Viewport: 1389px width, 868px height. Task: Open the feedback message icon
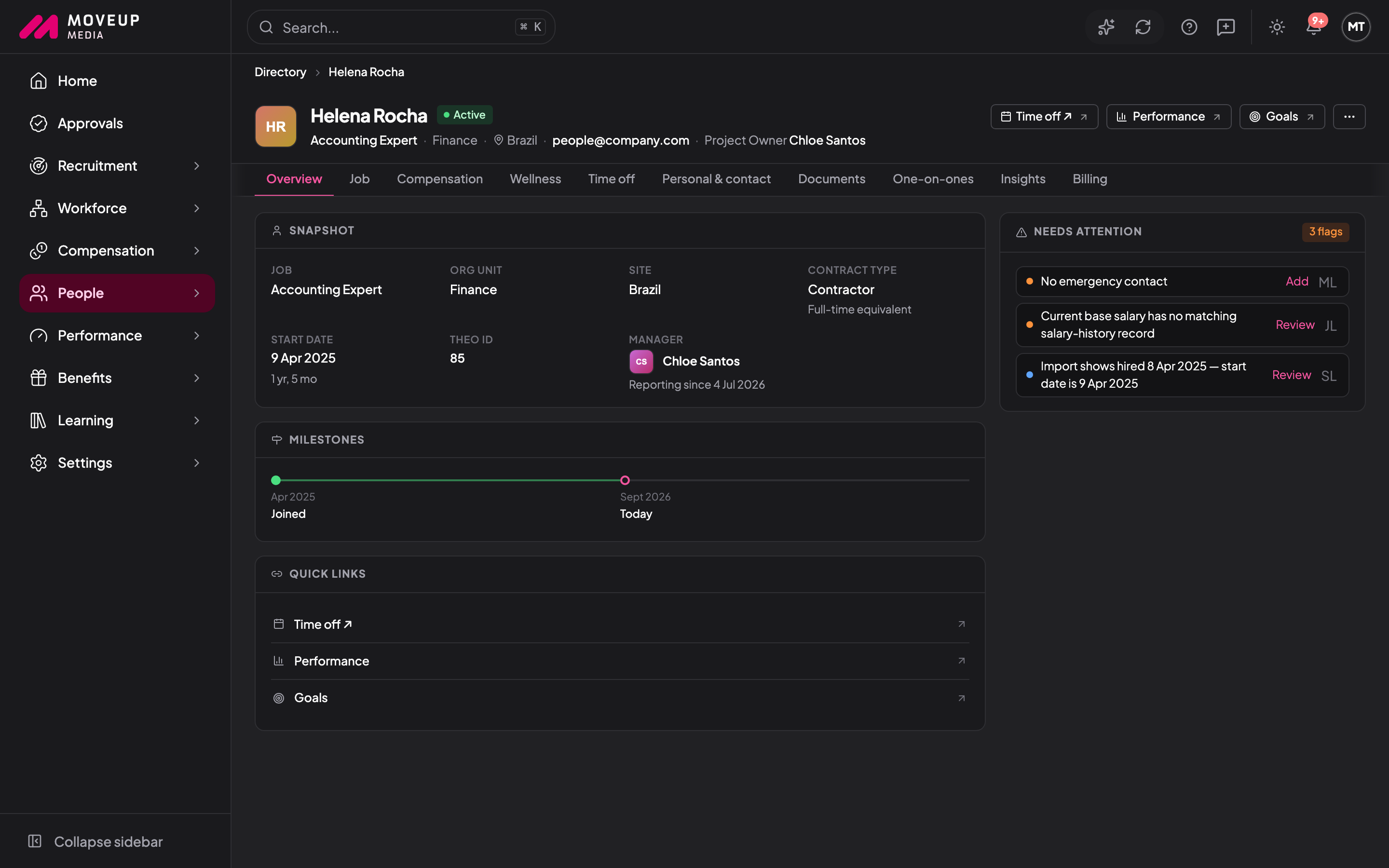(x=1226, y=27)
